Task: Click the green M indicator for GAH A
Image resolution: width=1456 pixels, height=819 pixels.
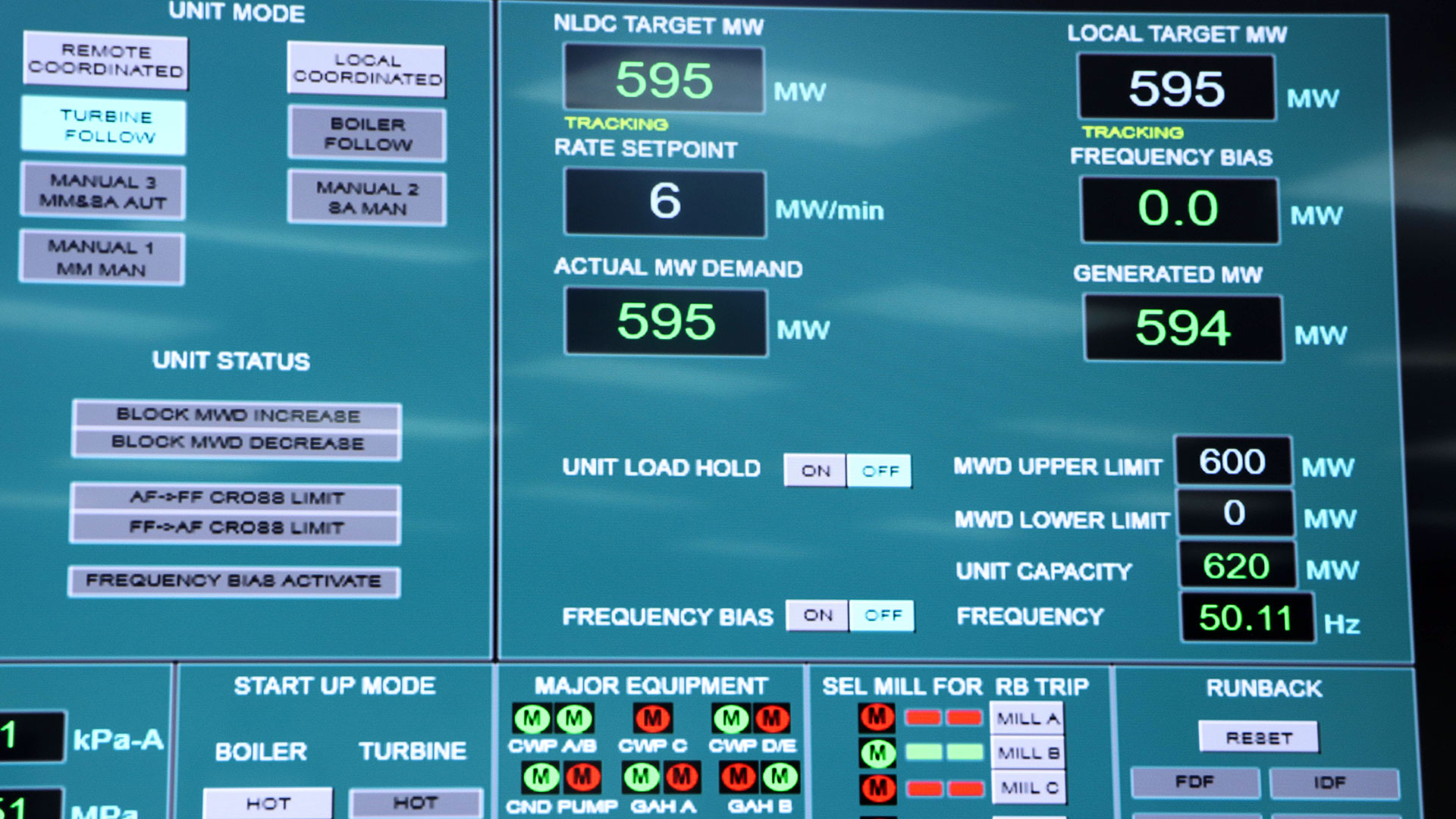Action: [641, 777]
